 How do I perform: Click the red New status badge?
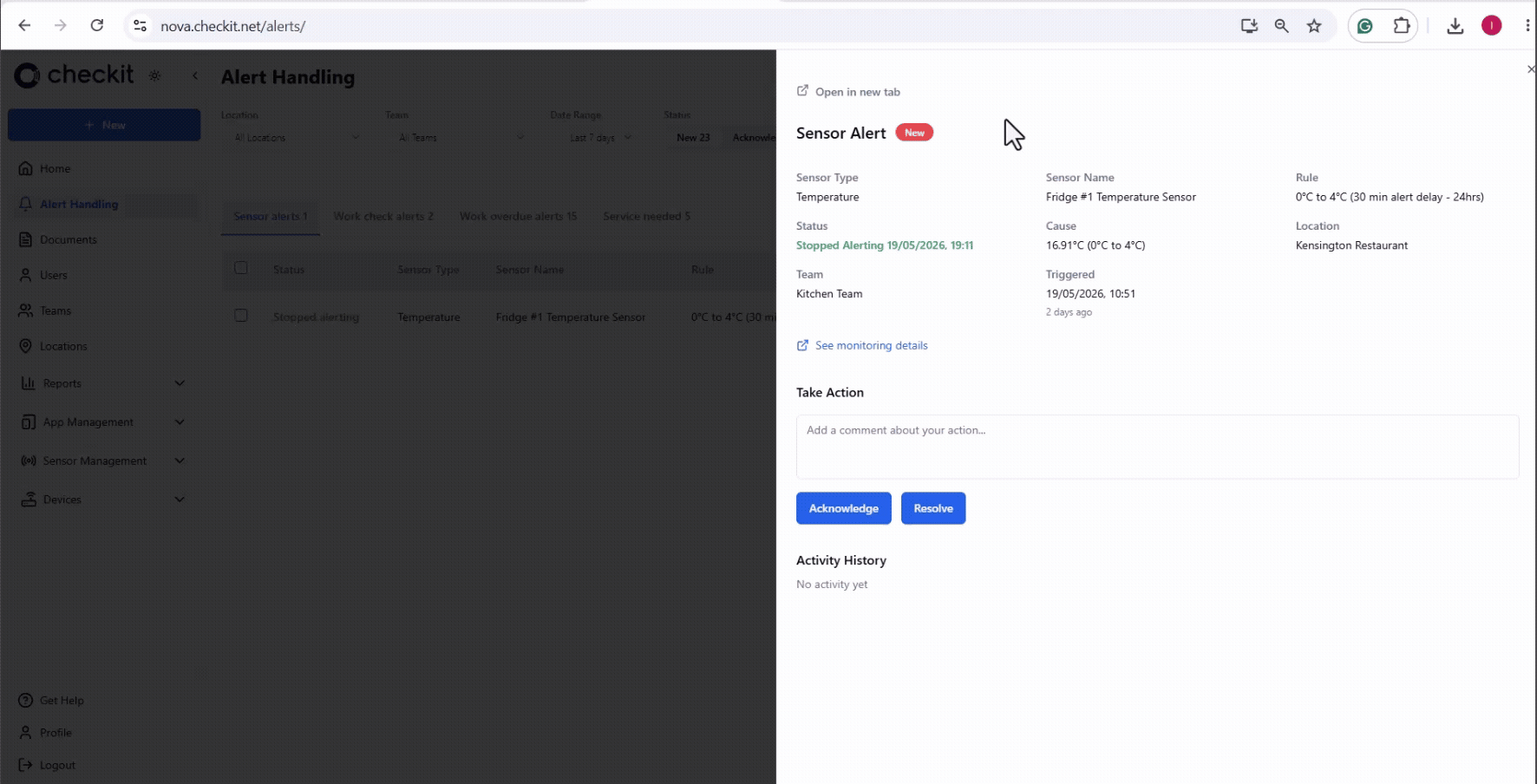[x=914, y=133]
